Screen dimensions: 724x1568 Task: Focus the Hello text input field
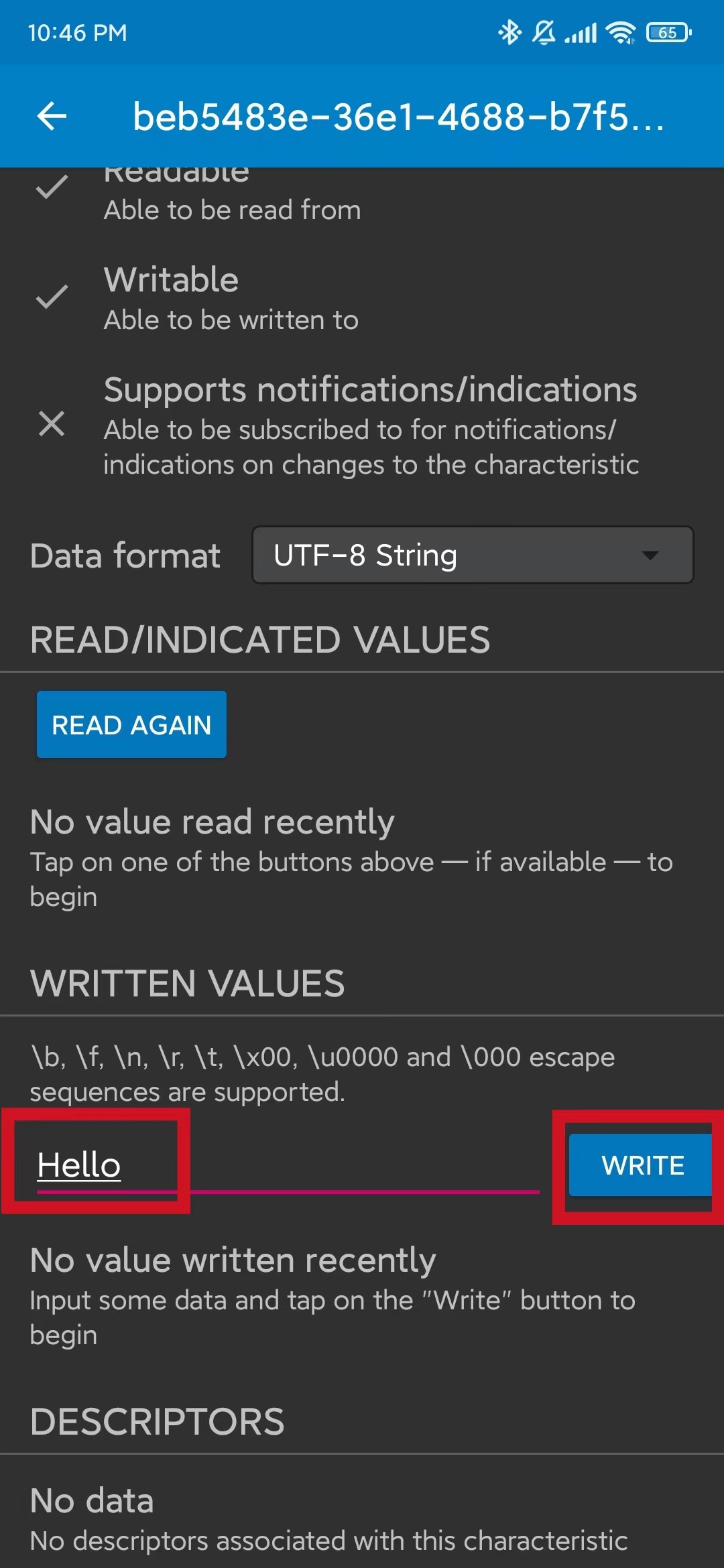[288, 1165]
